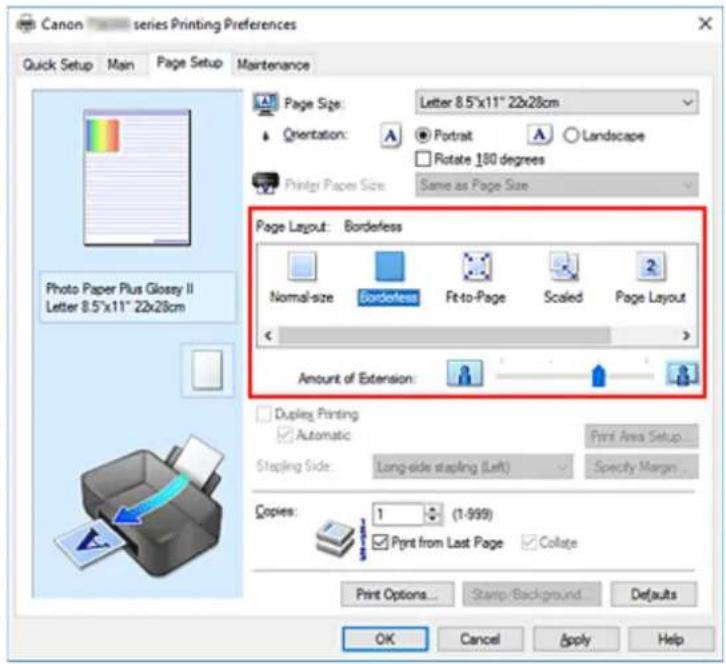Click the landscape orientation A icon

tap(539, 135)
